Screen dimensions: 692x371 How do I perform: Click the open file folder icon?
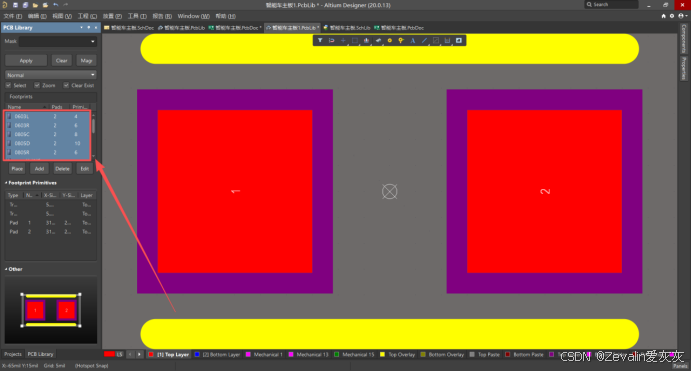coord(35,5)
